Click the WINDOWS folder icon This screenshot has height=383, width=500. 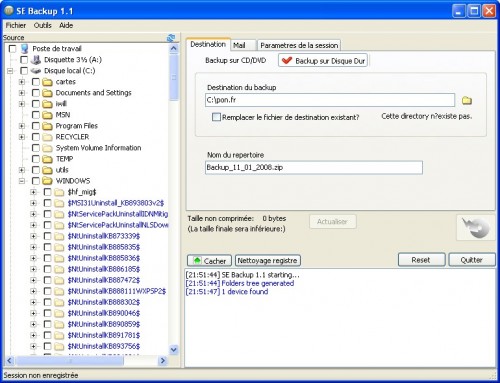(x=47, y=181)
